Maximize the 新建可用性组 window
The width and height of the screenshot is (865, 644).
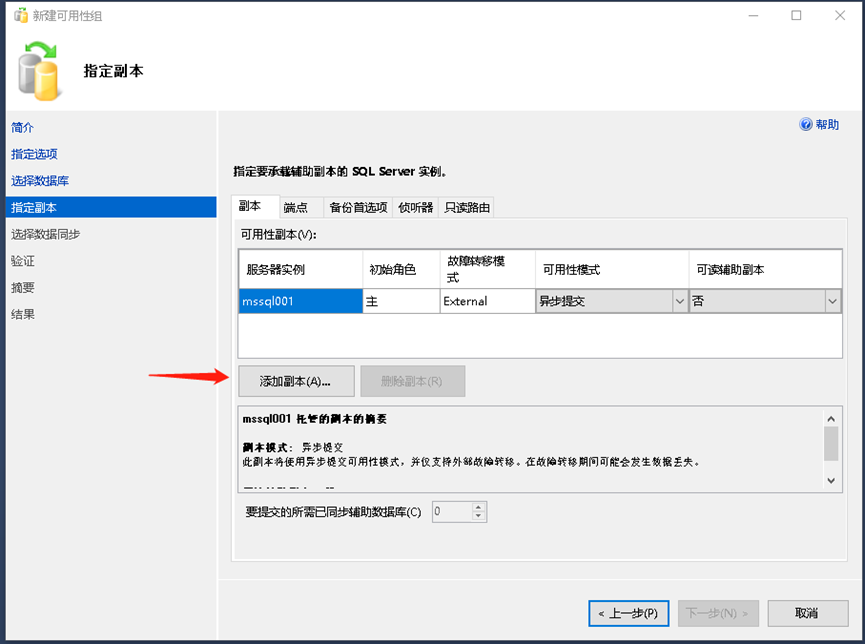click(796, 15)
